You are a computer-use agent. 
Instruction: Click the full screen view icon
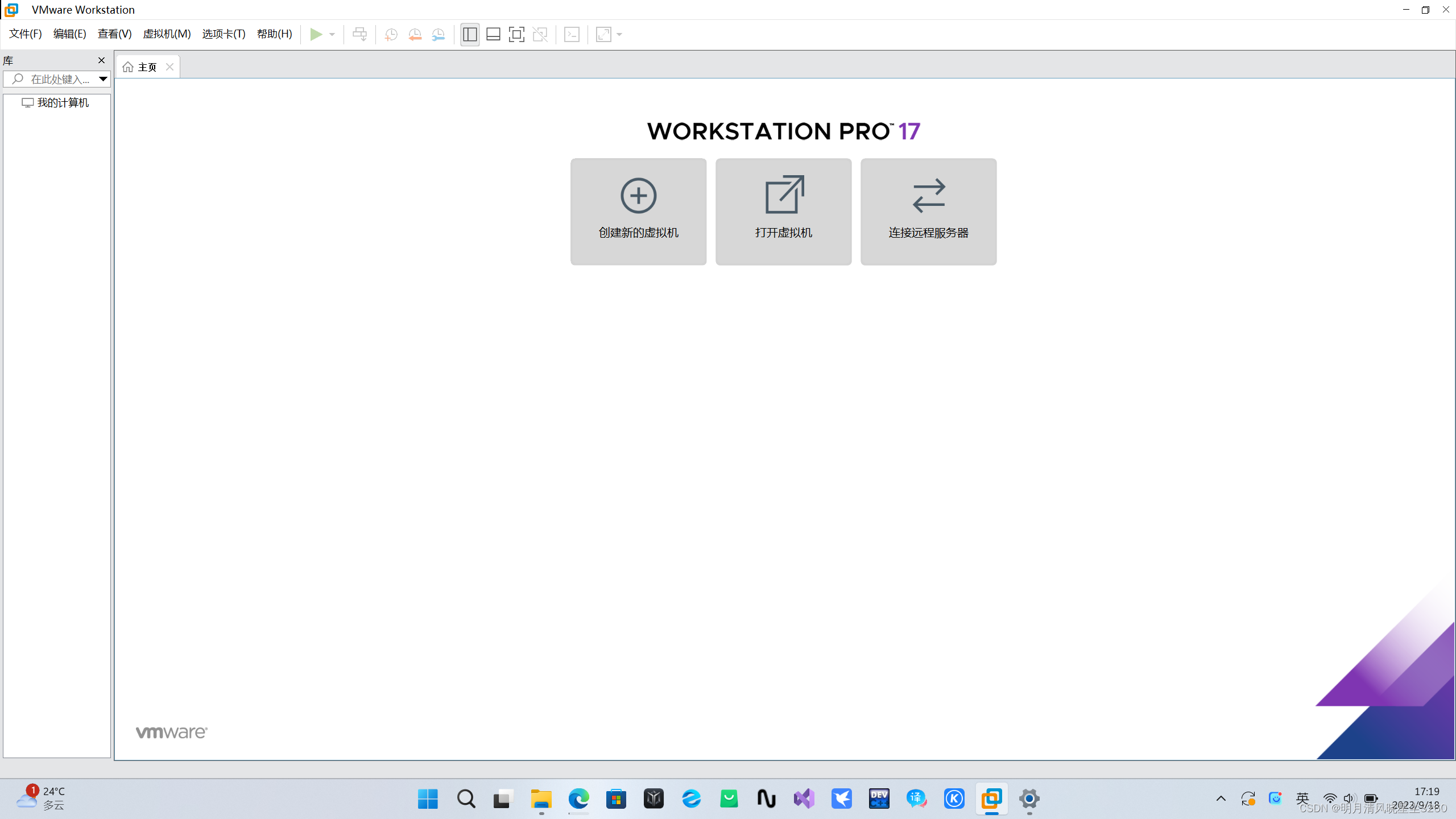518,34
